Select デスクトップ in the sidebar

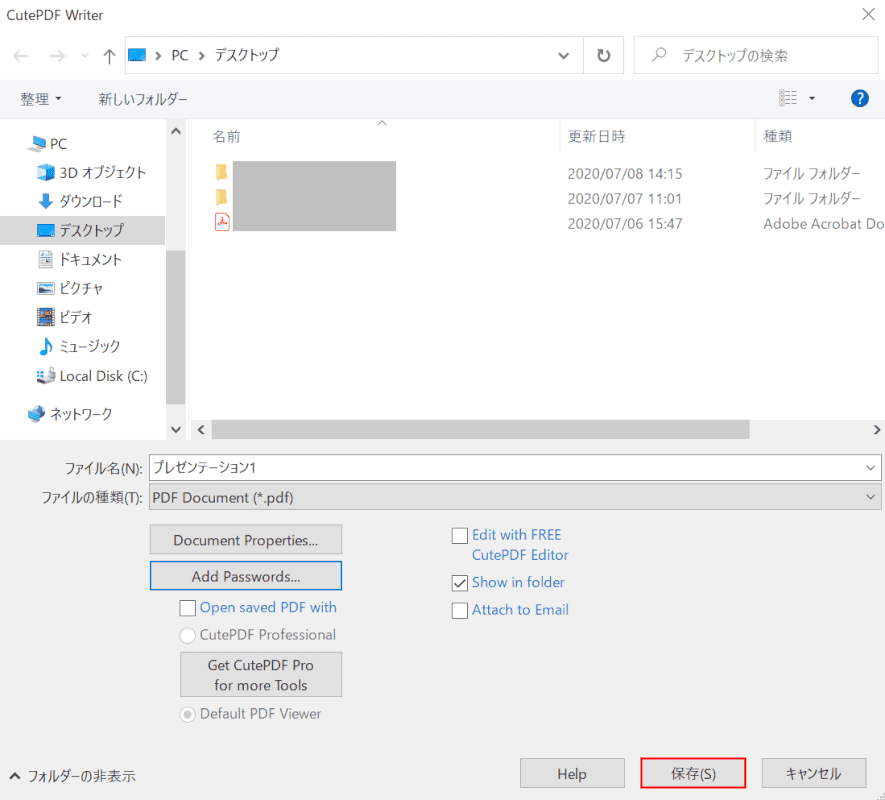[82, 230]
